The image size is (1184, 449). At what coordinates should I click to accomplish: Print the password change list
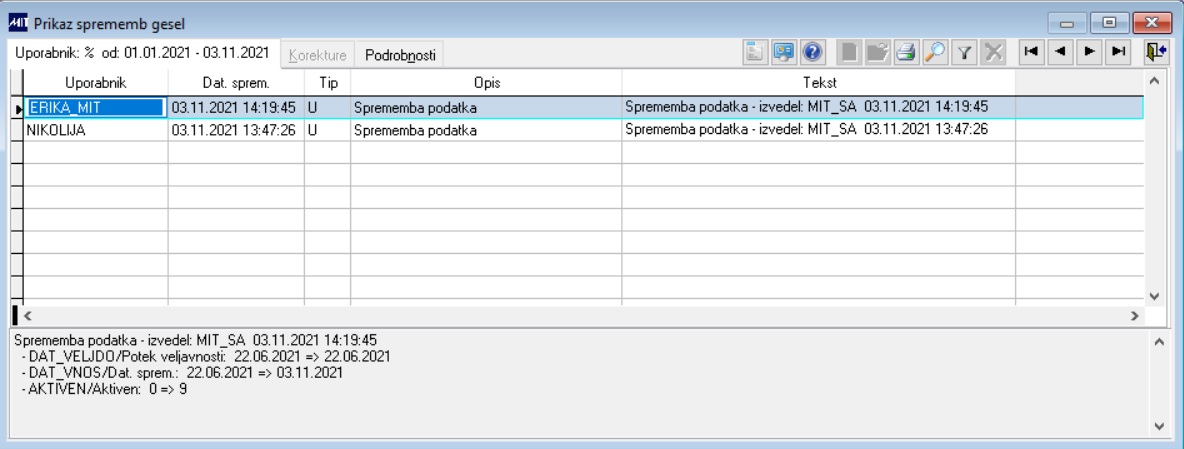tap(906, 52)
